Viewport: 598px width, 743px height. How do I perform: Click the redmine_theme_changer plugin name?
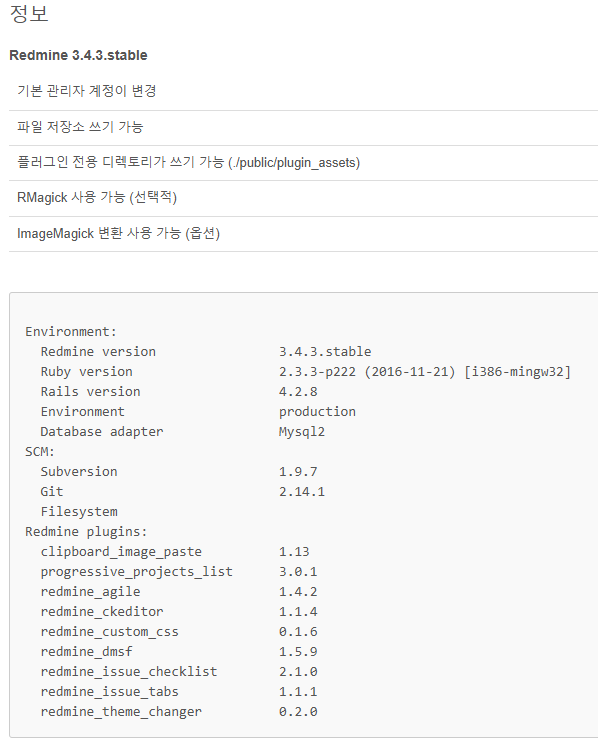click(x=121, y=712)
